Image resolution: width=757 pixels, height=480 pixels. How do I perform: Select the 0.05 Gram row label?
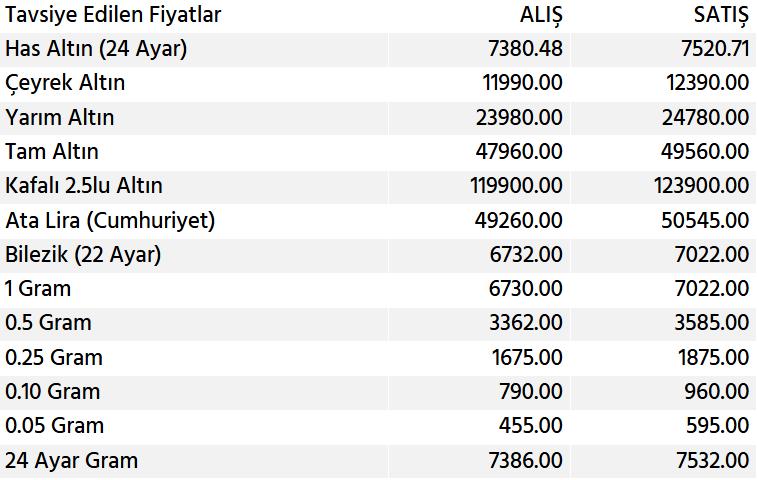pyautogui.click(x=54, y=426)
